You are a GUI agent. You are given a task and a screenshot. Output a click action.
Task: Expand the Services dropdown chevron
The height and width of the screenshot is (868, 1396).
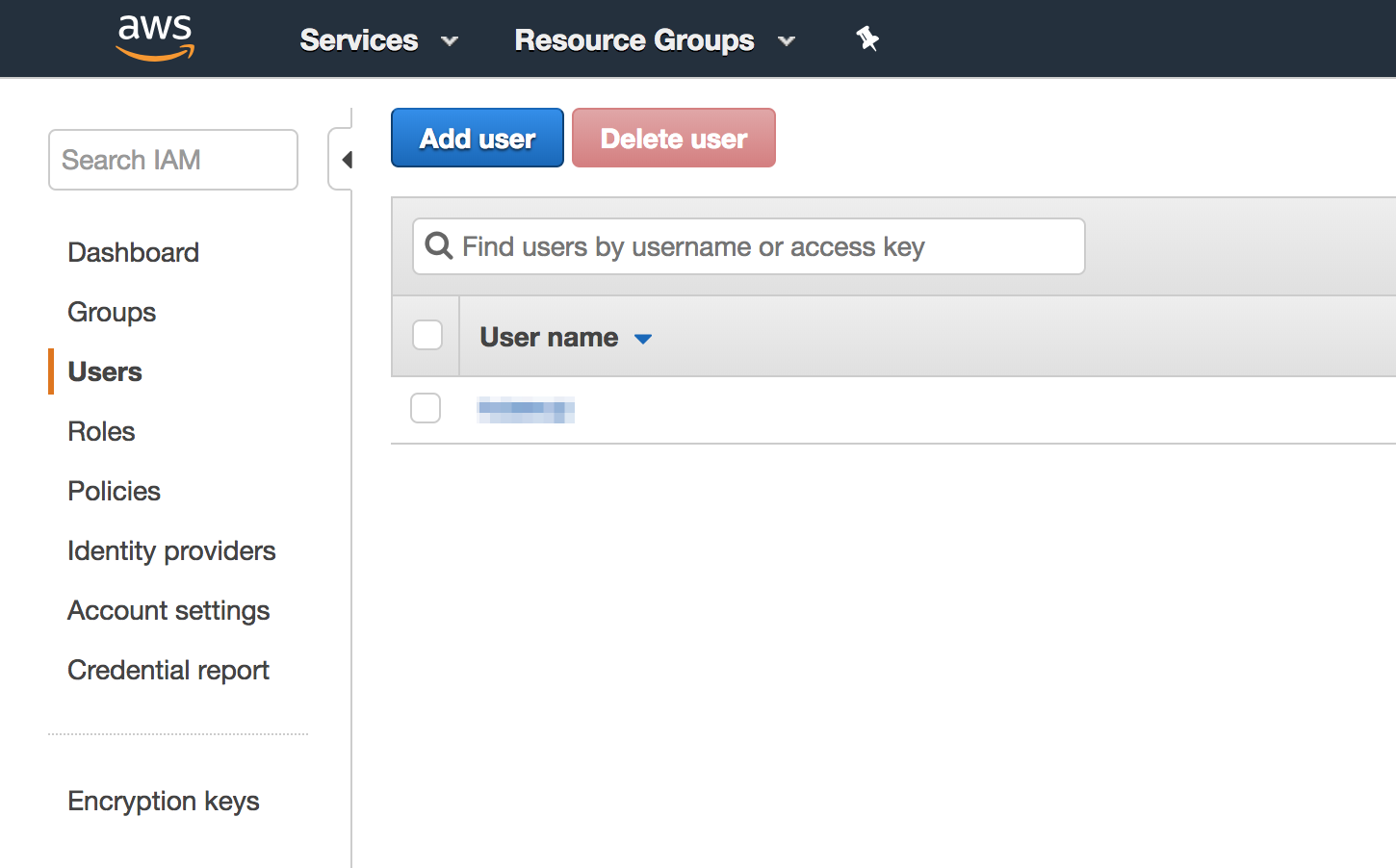450,41
